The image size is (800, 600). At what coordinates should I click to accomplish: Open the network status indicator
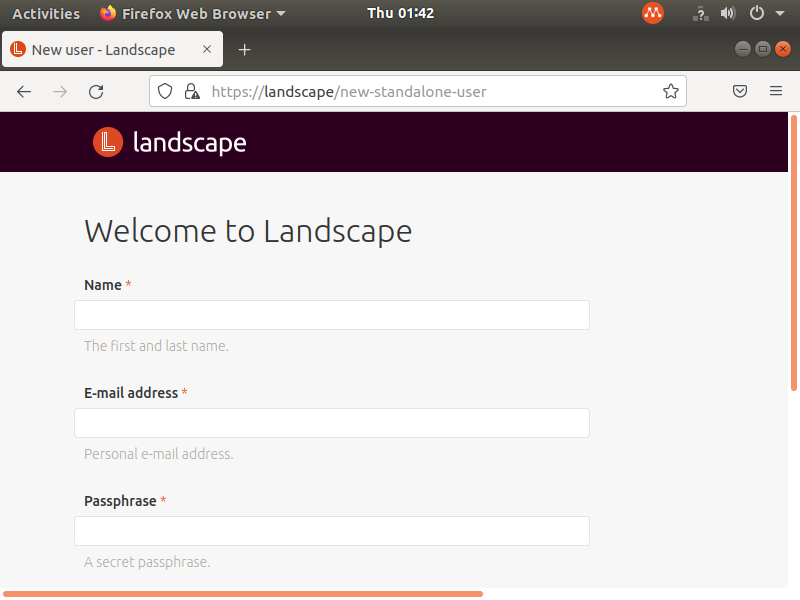click(x=701, y=13)
